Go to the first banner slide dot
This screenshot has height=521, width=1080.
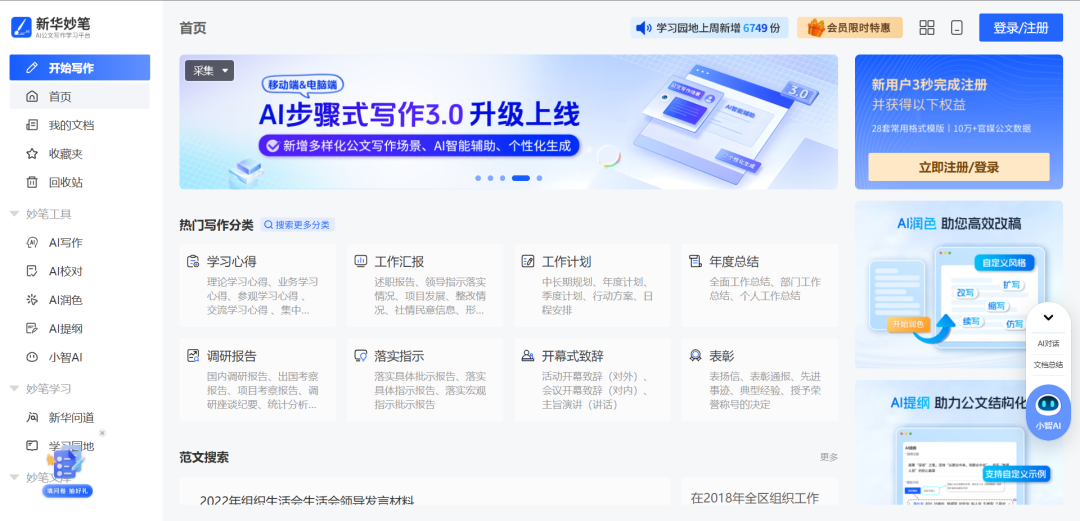coord(478,178)
